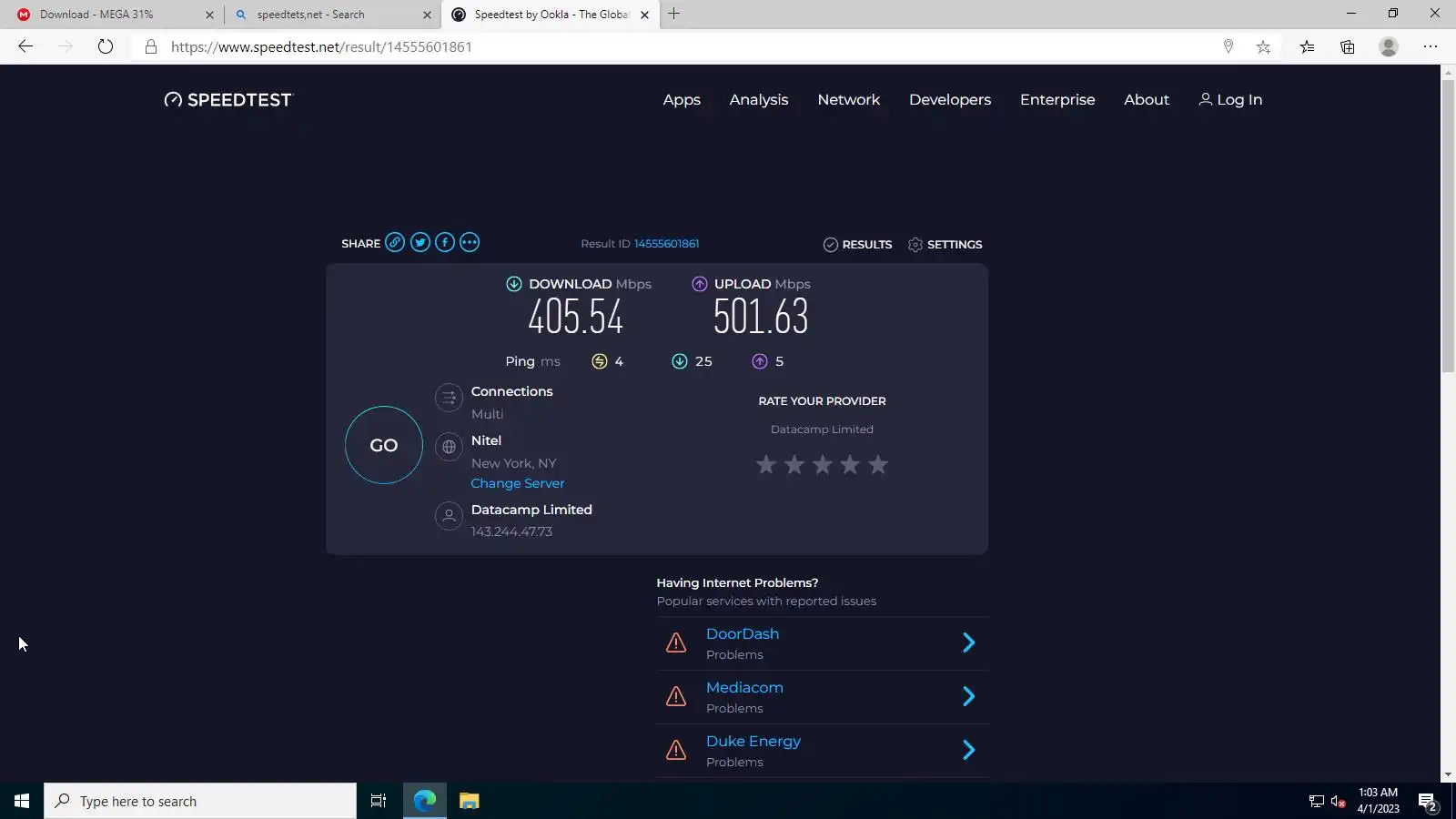Click the copy link share icon
Viewport: 1456px width, 819px height.
[x=395, y=242]
